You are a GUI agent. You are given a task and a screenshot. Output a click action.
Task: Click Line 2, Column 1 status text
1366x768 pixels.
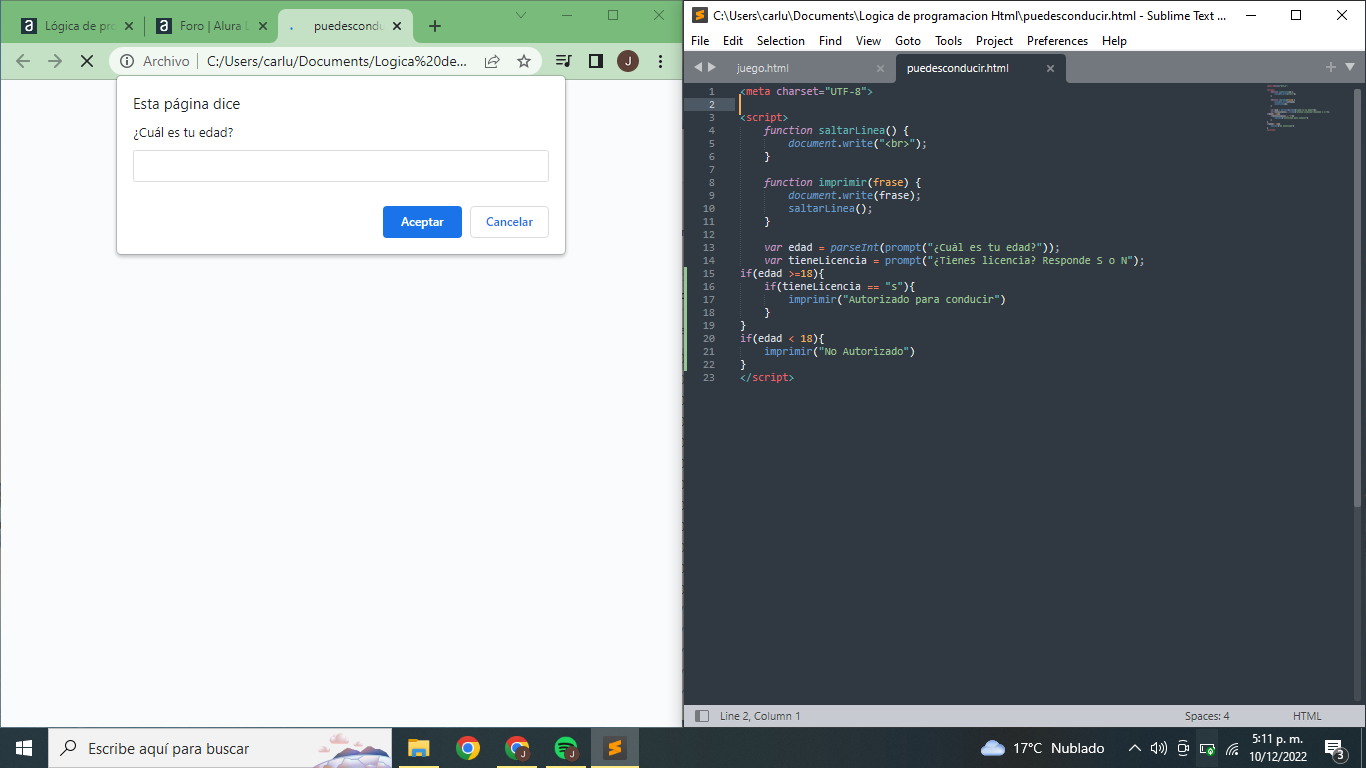[x=760, y=716]
